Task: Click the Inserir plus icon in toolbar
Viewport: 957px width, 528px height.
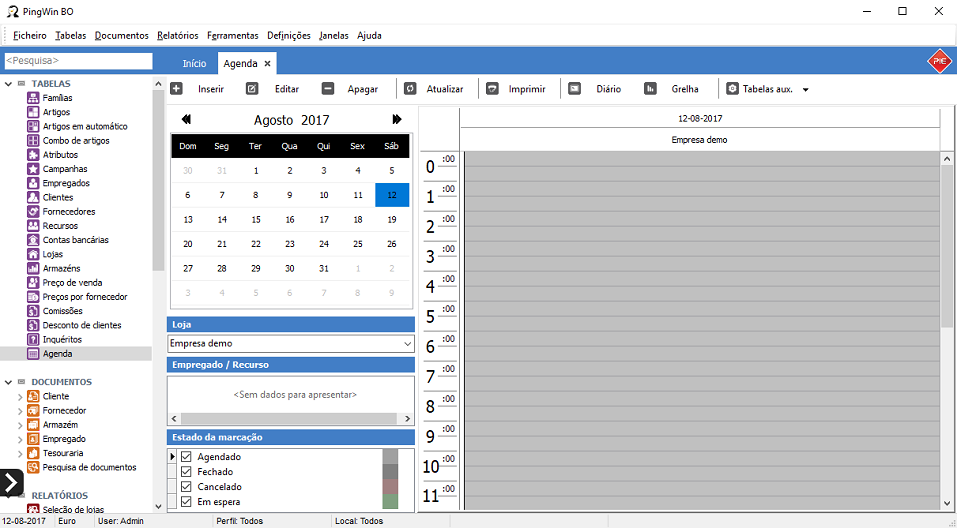Action: [177, 89]
